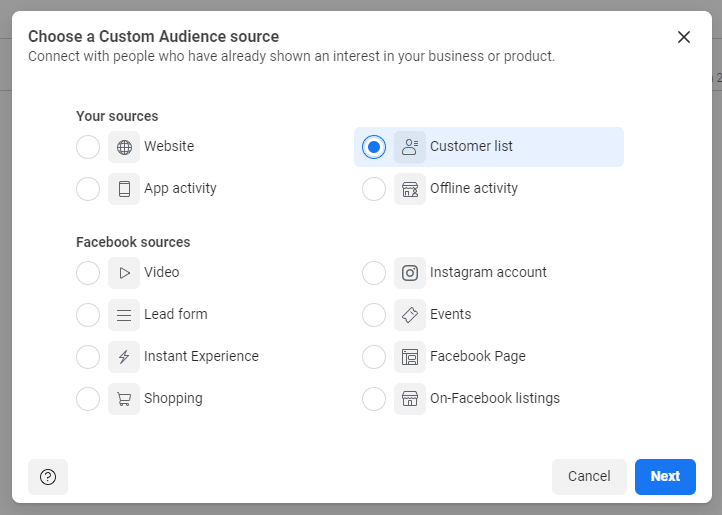The width and height of the screenshot is (722, 515).
Task: Click the Customer list label text
Action: pyautogui.click(x=471, y=146)
